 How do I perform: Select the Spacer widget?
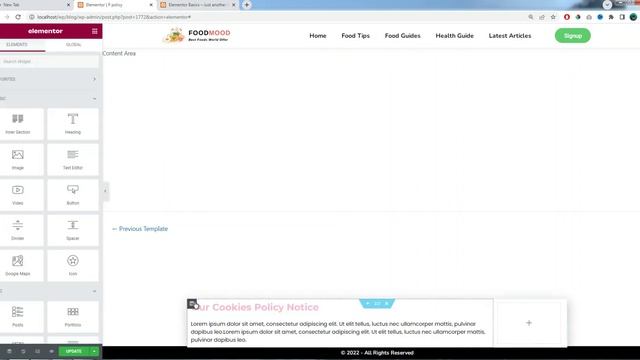click(x=73, y=230)
